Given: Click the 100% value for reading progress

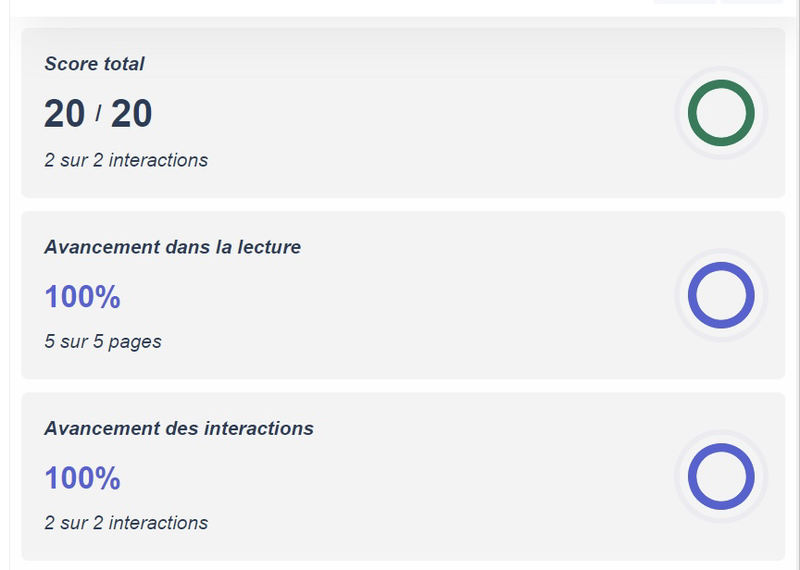Looking at the screenshot, I should (82, 297).
